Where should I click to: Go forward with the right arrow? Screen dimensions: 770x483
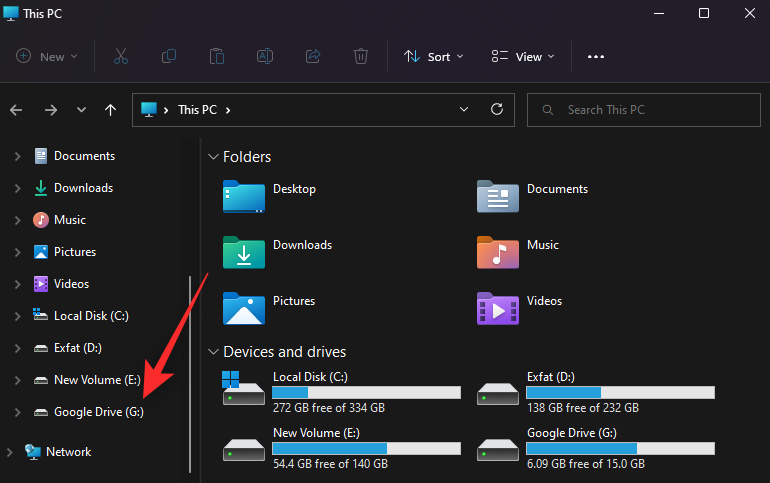(x=51, y=110)
